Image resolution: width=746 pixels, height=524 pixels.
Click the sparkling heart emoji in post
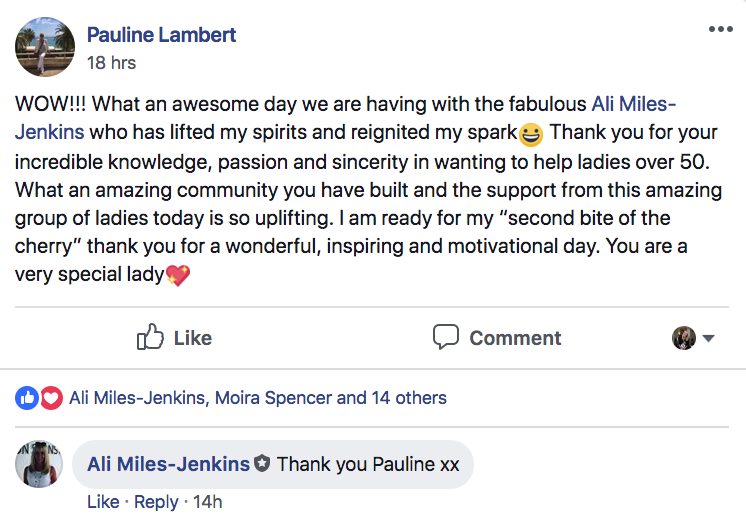click(178, 275)
